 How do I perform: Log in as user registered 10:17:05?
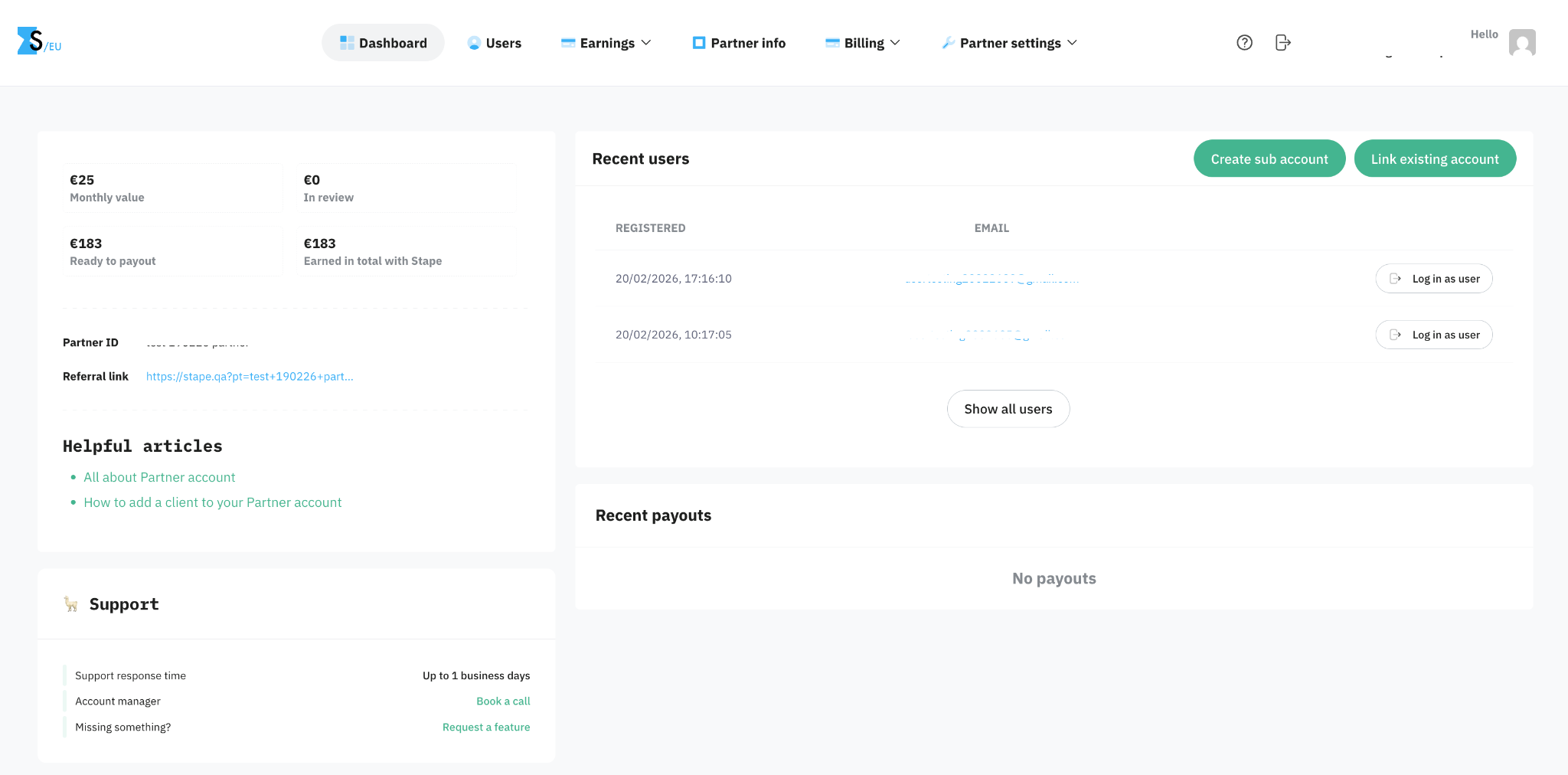coord(1434,335)
